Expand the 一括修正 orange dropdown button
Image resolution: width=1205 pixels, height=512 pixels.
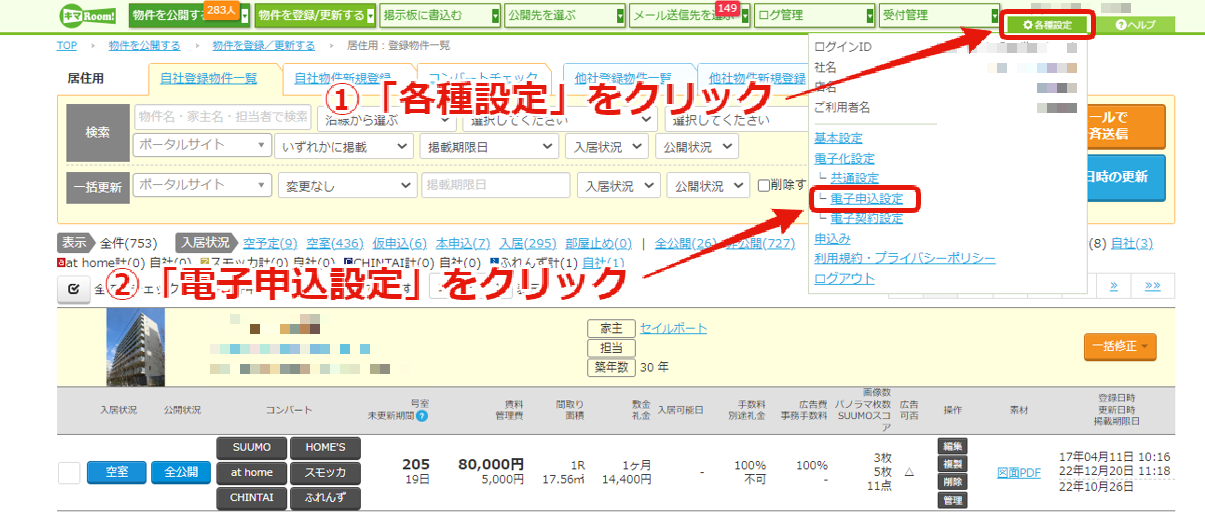pyautogui.click(x=1120, y=346)
